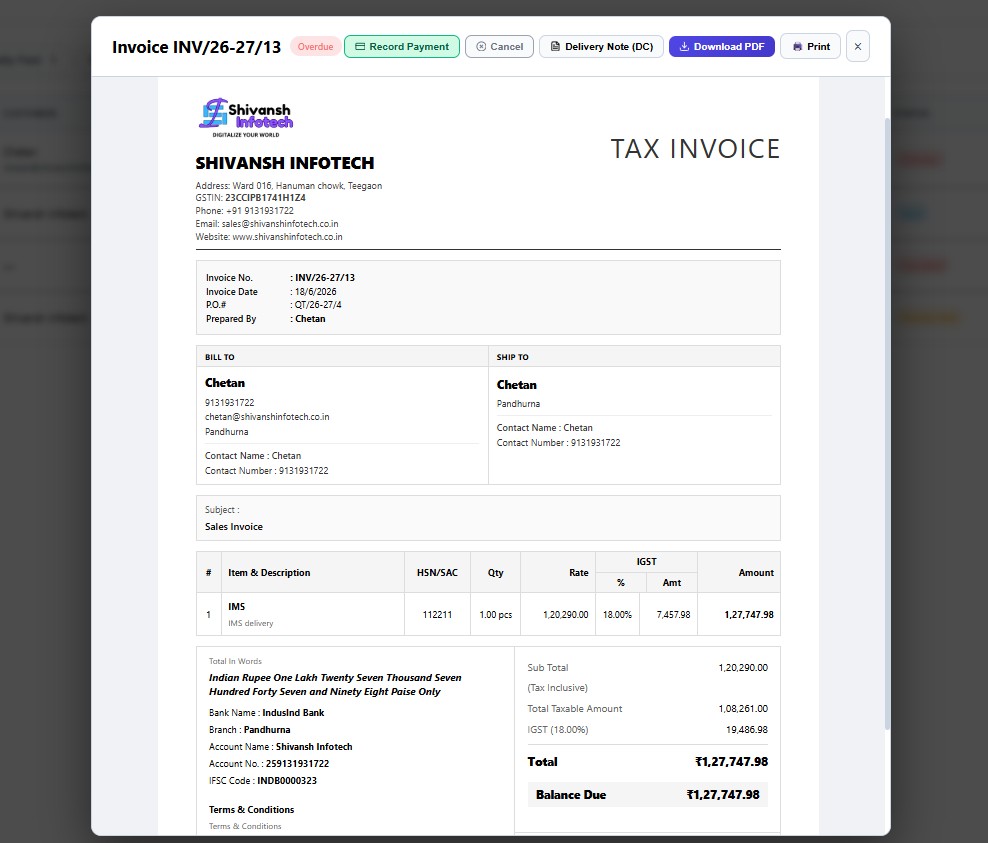Click chetan@shivanshinfotech.co.in in Bill To

tap(267, 417)
